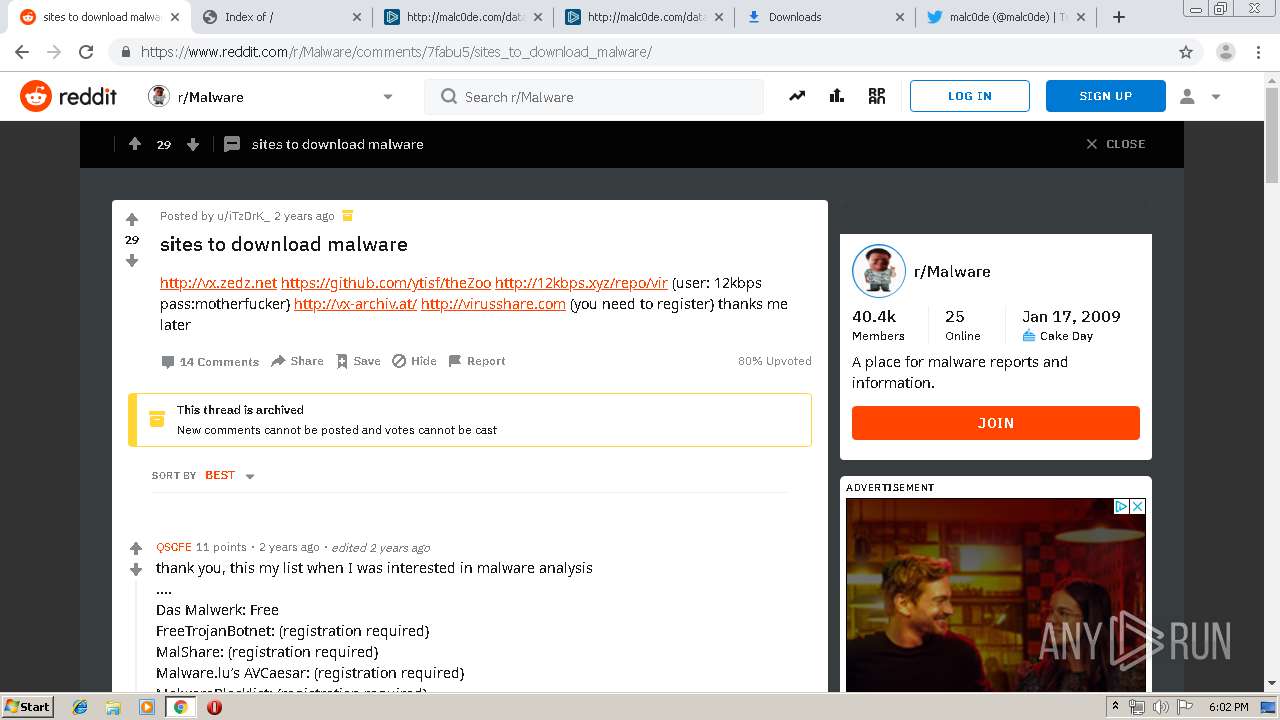Click the Search r/Malware field
The height and width of the screenshot is (720, 1280).
coord(594,97)
